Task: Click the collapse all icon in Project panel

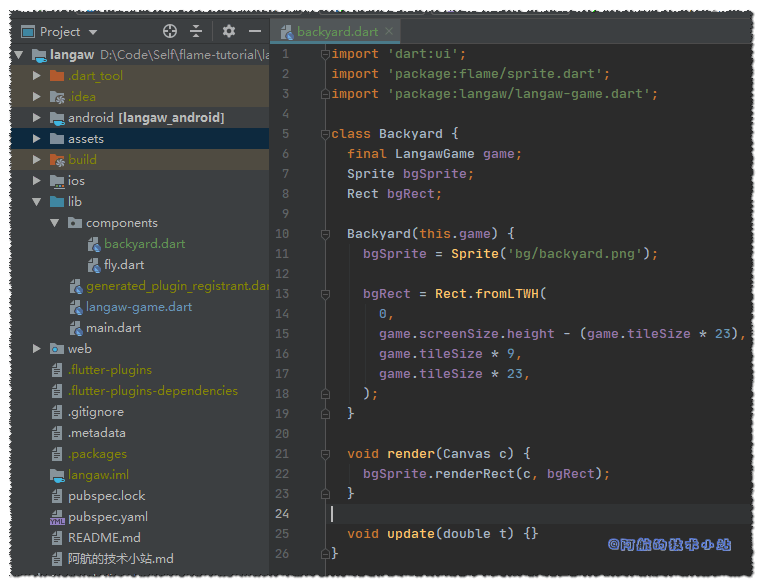Action: [196, 32]
